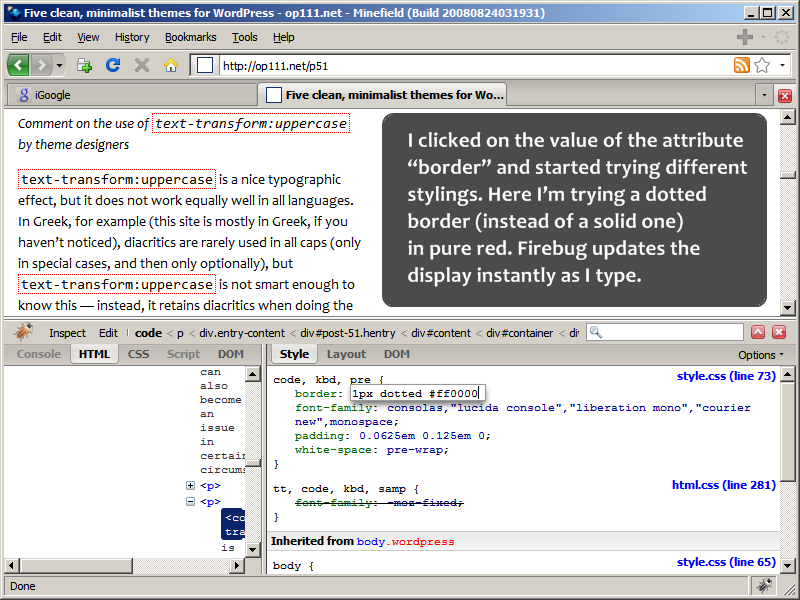Reload the page with the blue refresh icon
The width and height of the screenshot is (800, 600).
click(113, 65)
